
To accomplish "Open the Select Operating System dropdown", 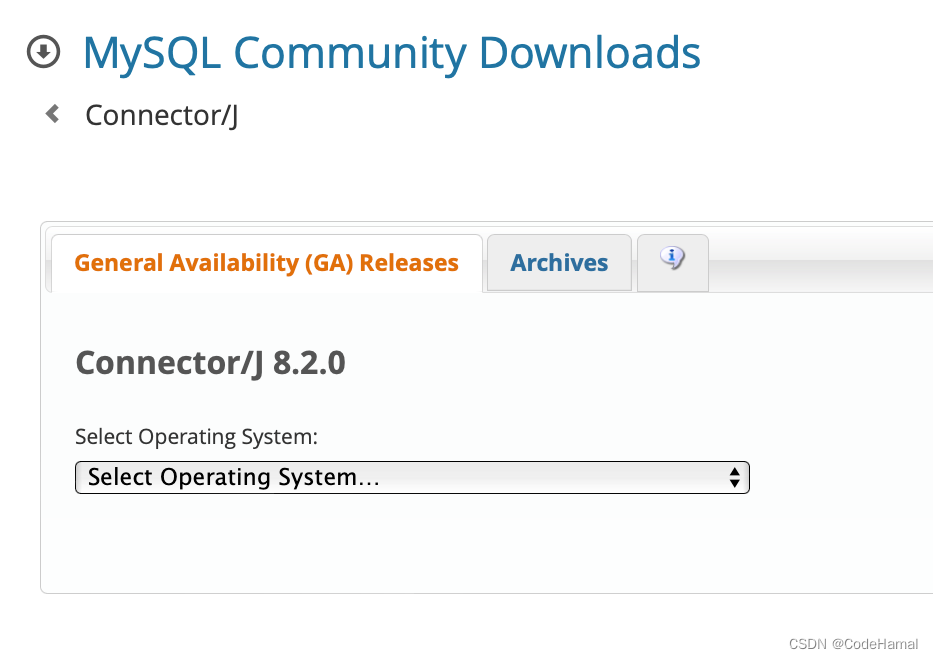I will pos(412,478).
